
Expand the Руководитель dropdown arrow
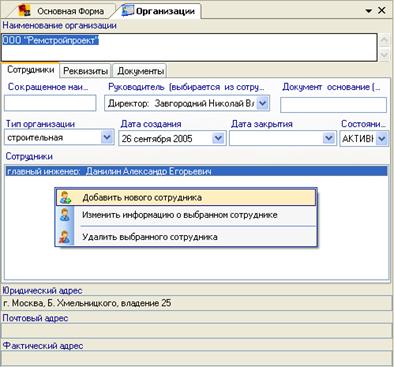pyautogui.click(x=263, y=103)
